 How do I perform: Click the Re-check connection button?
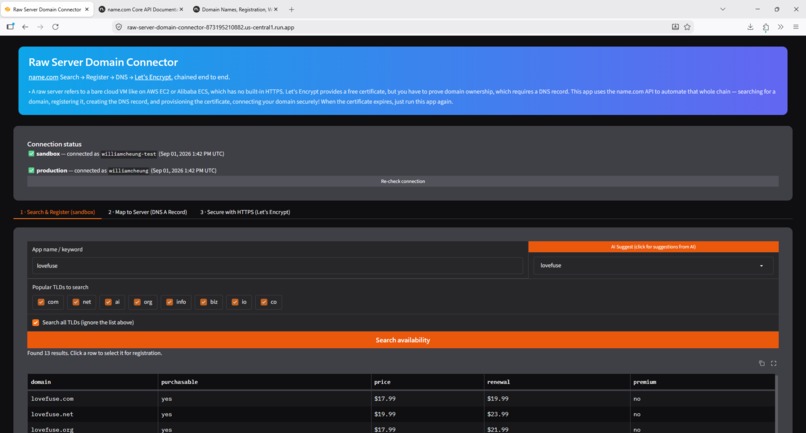[x=403, y=181]
